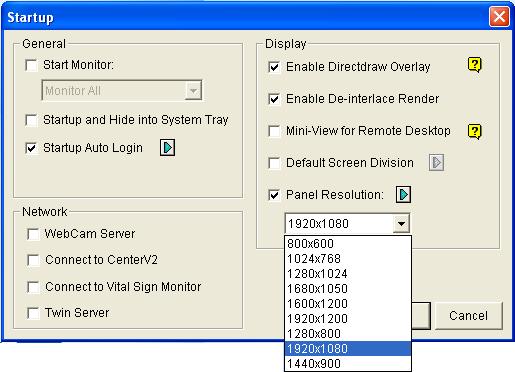
Task: Select highlighted 1920x1080 list entry
Action: 348,349
